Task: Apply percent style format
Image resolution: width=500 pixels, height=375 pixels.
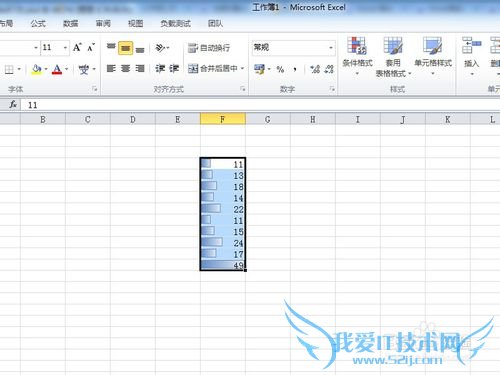Action: (x=280, y=69)
